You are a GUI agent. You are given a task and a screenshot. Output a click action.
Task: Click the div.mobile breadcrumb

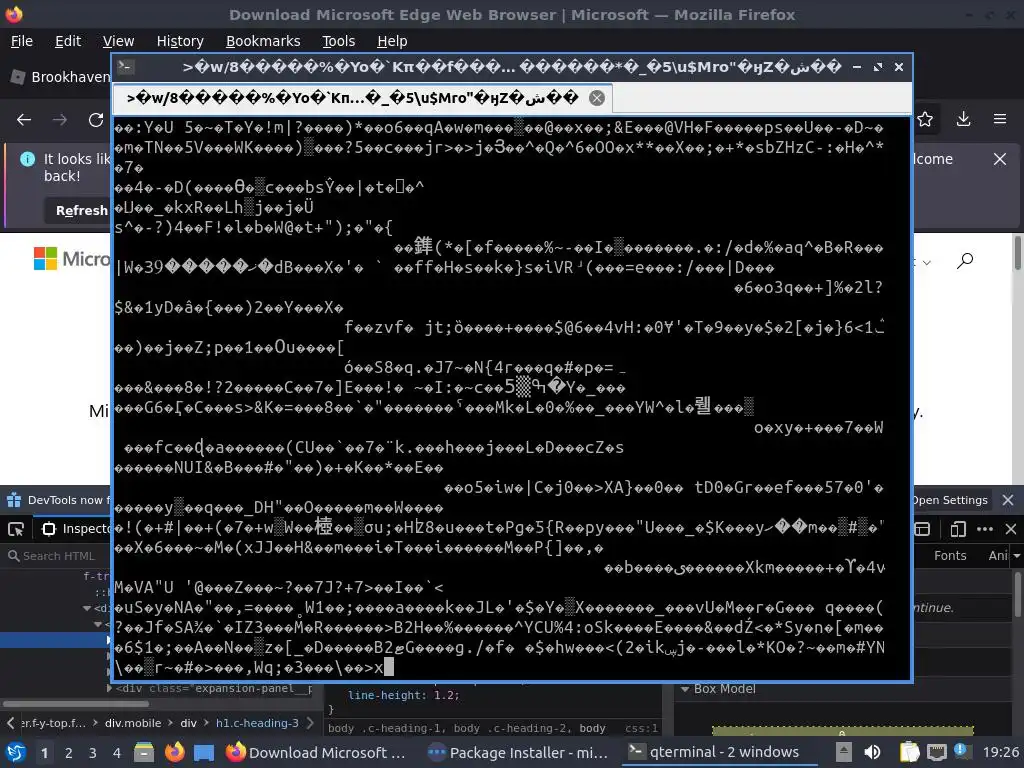click(133, 723)
